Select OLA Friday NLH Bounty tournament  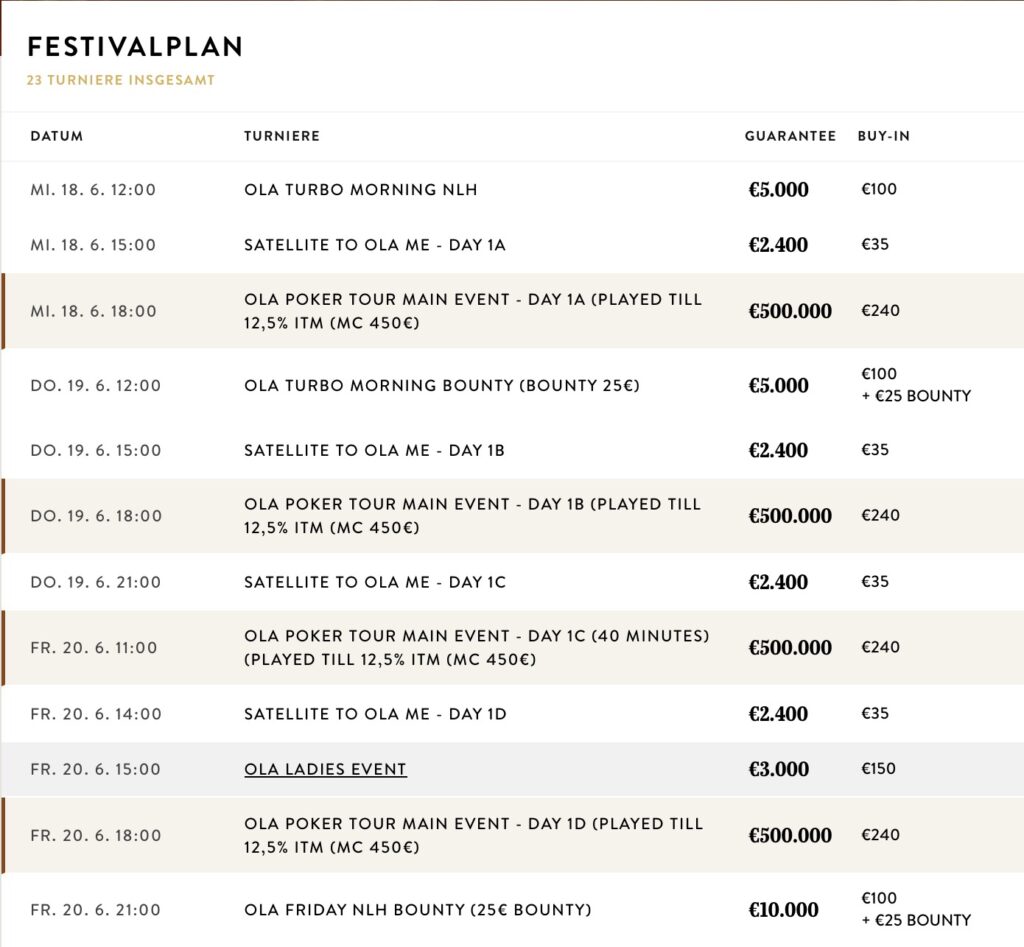417,910
